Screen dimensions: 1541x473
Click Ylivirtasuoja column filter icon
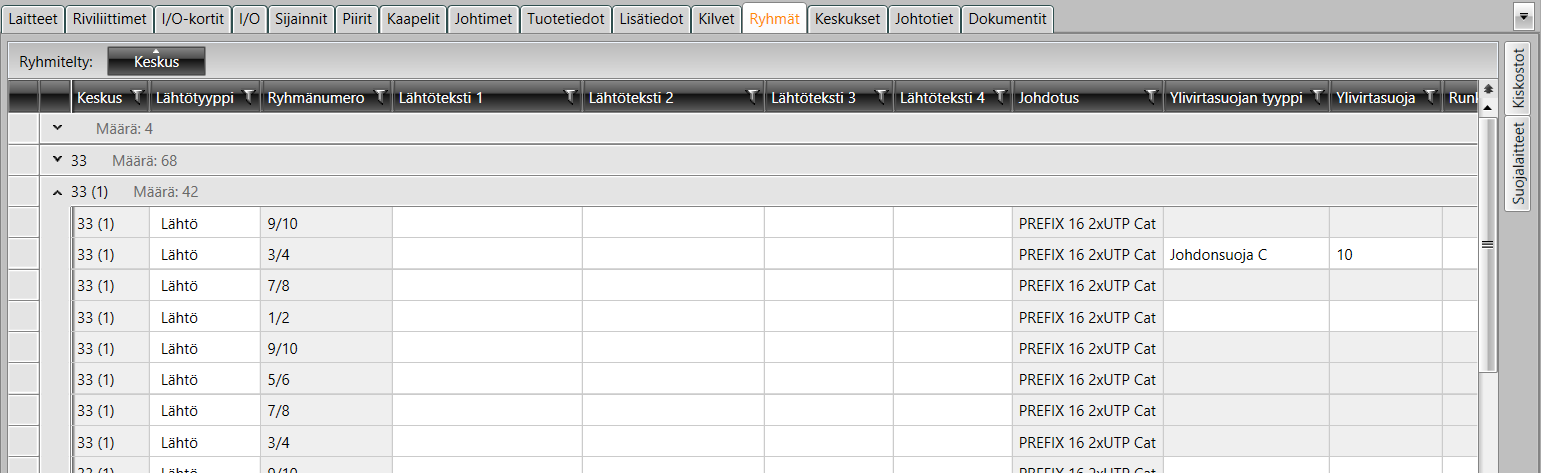click(1430, 97)
